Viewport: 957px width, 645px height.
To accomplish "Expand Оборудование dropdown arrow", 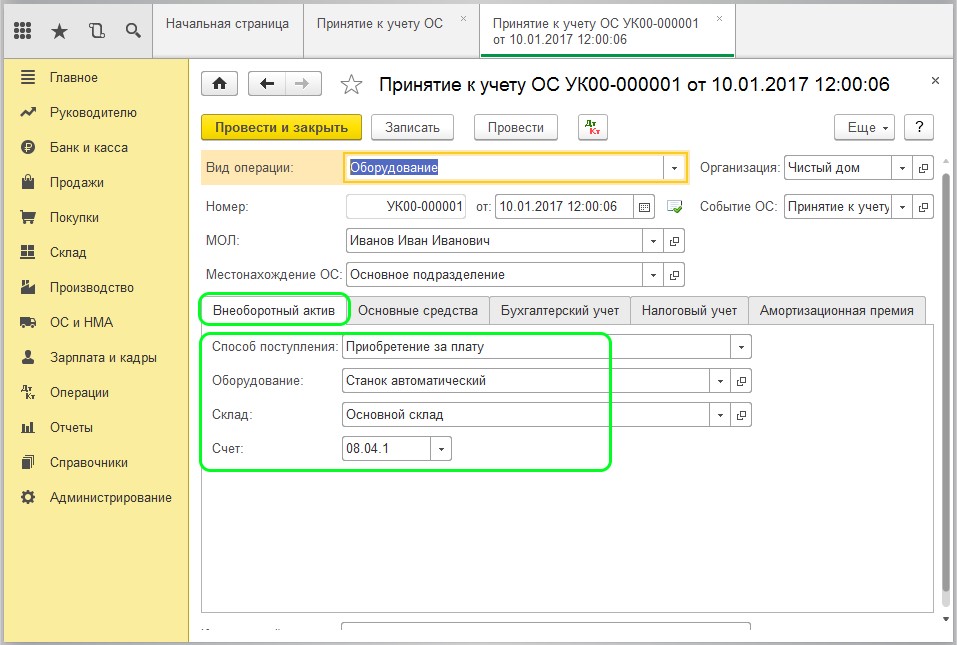I will 720,381.
